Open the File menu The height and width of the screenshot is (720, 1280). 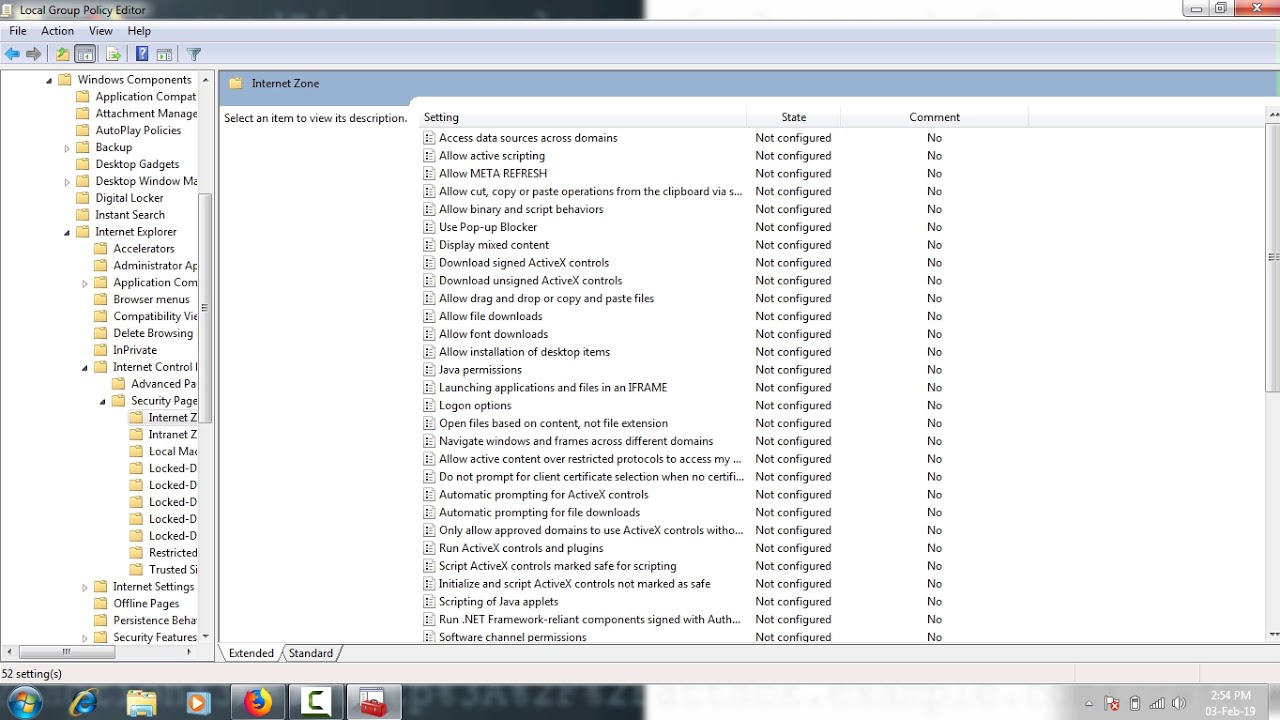click(18, 31)
